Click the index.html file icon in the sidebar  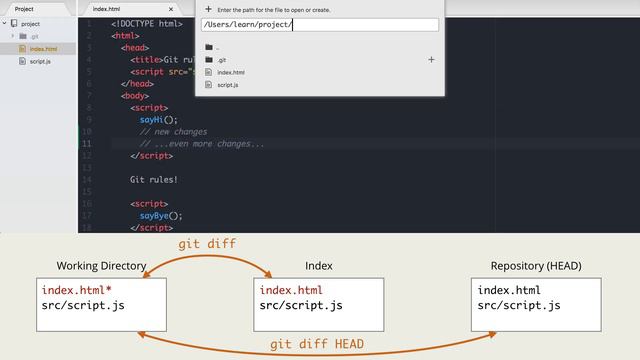tap(22, 49)
